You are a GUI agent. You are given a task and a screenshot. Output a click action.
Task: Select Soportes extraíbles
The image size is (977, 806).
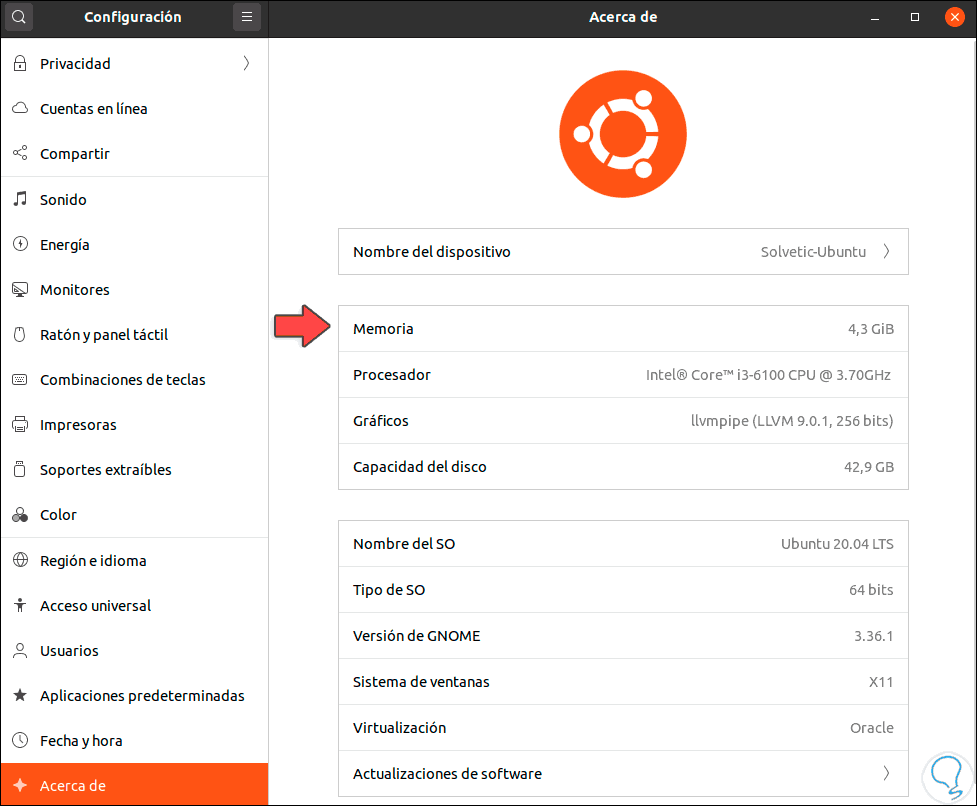[x=135, y=469]
